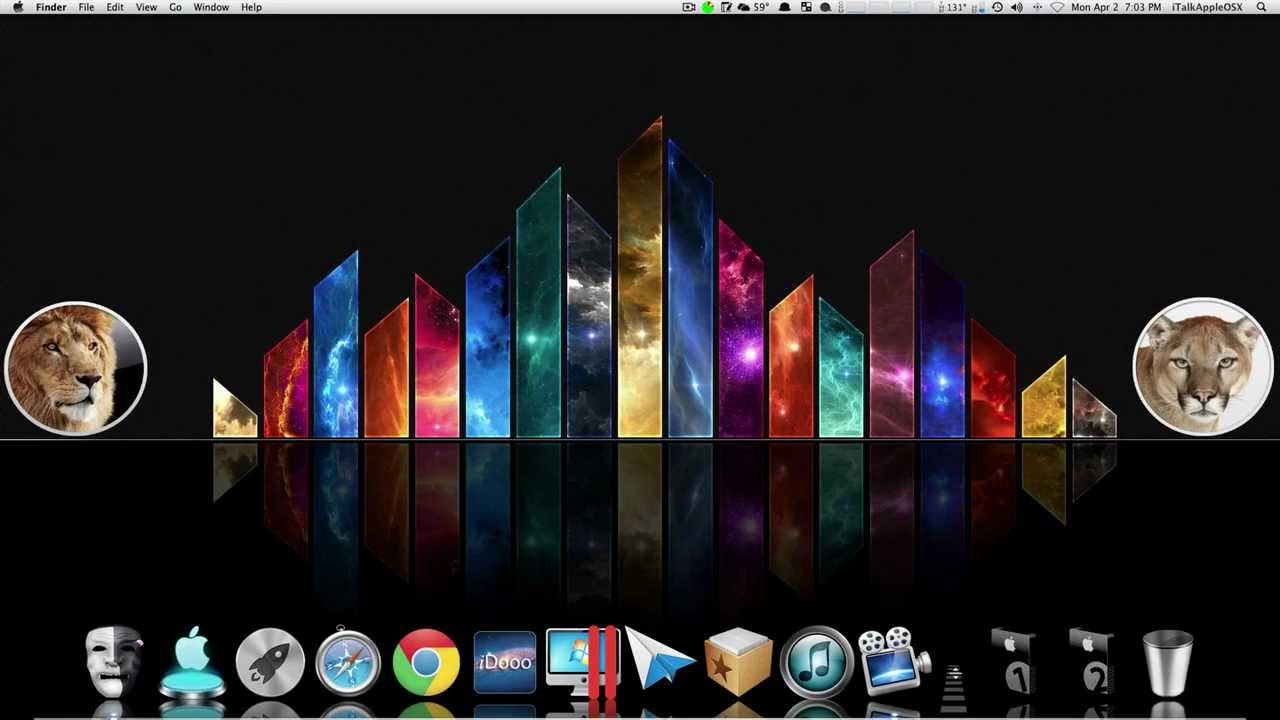Open the Dock stack numbered 2
This screenshot has width=1280, height=720.
(1092, 661)
